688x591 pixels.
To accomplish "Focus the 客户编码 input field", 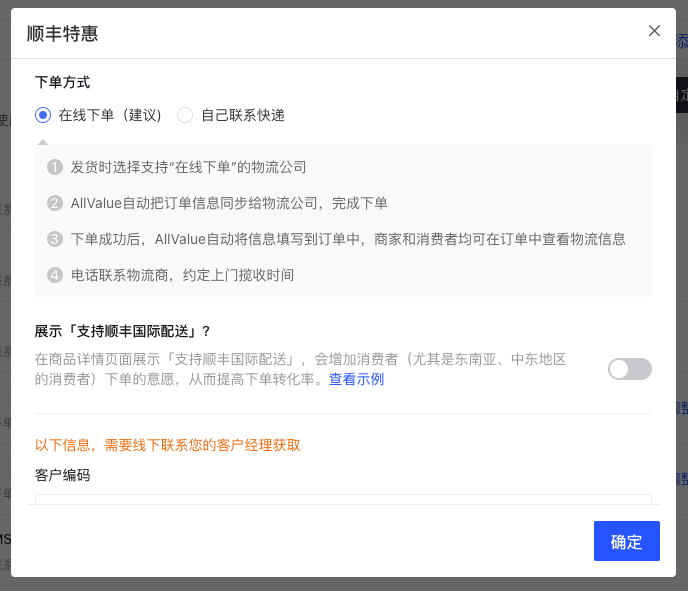I will tap(343, 499).
